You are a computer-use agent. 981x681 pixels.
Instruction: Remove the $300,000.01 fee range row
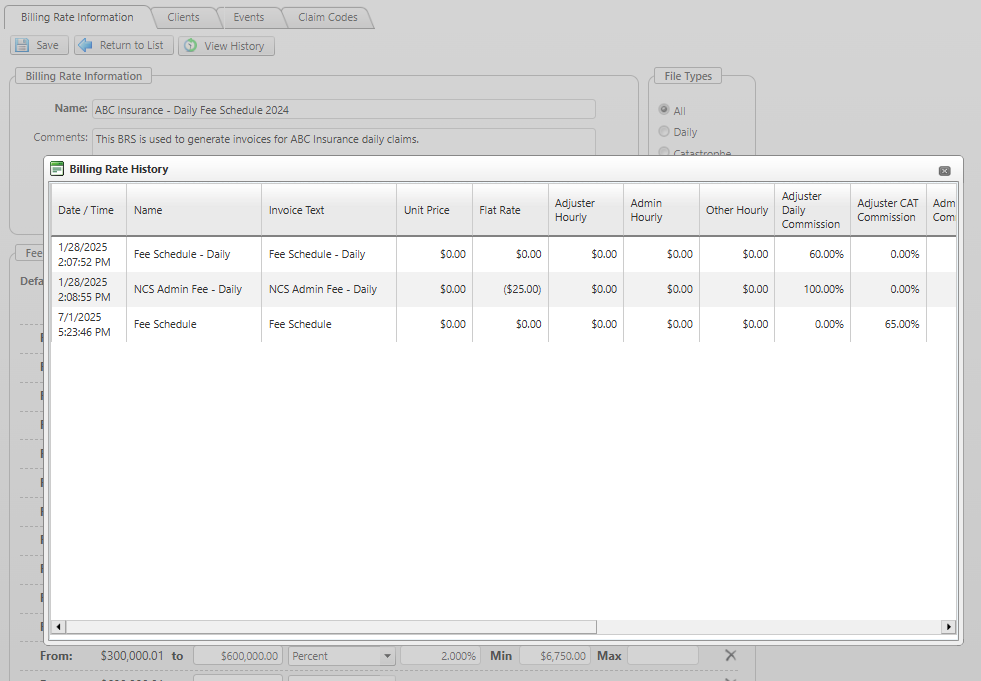(x=730, y=655)
